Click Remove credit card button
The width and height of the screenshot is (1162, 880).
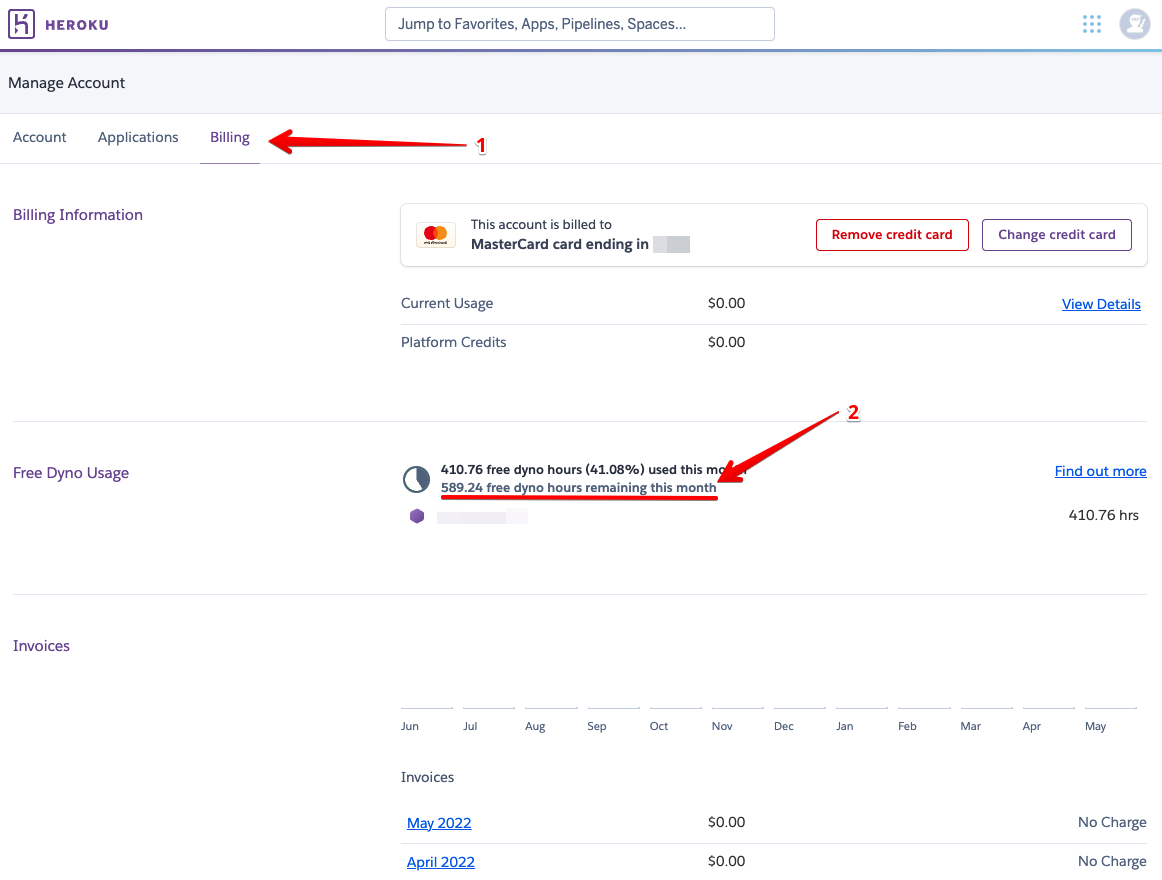pos(892,235)
